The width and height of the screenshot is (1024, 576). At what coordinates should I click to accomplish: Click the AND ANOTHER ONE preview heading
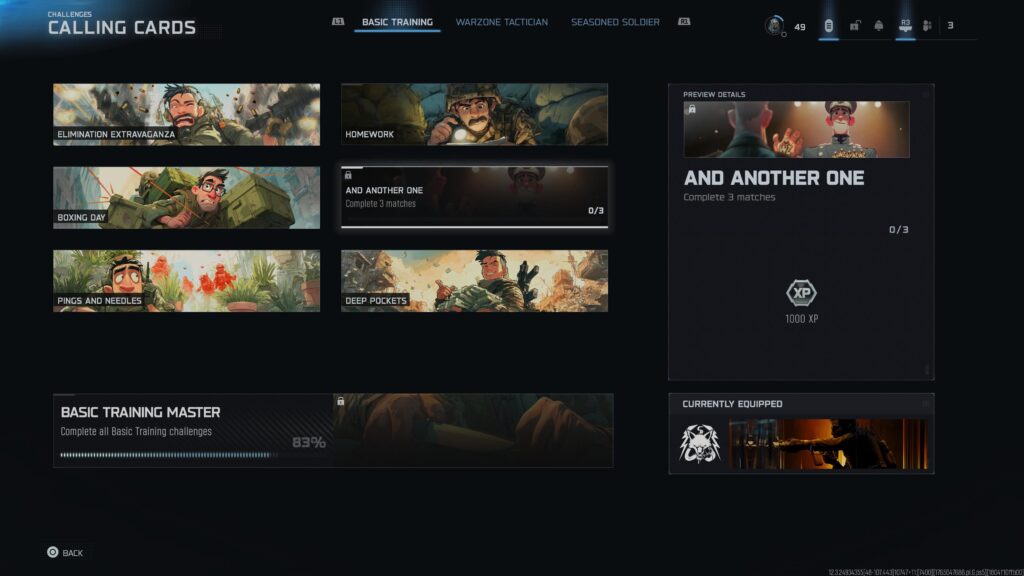tap(774, 178)
